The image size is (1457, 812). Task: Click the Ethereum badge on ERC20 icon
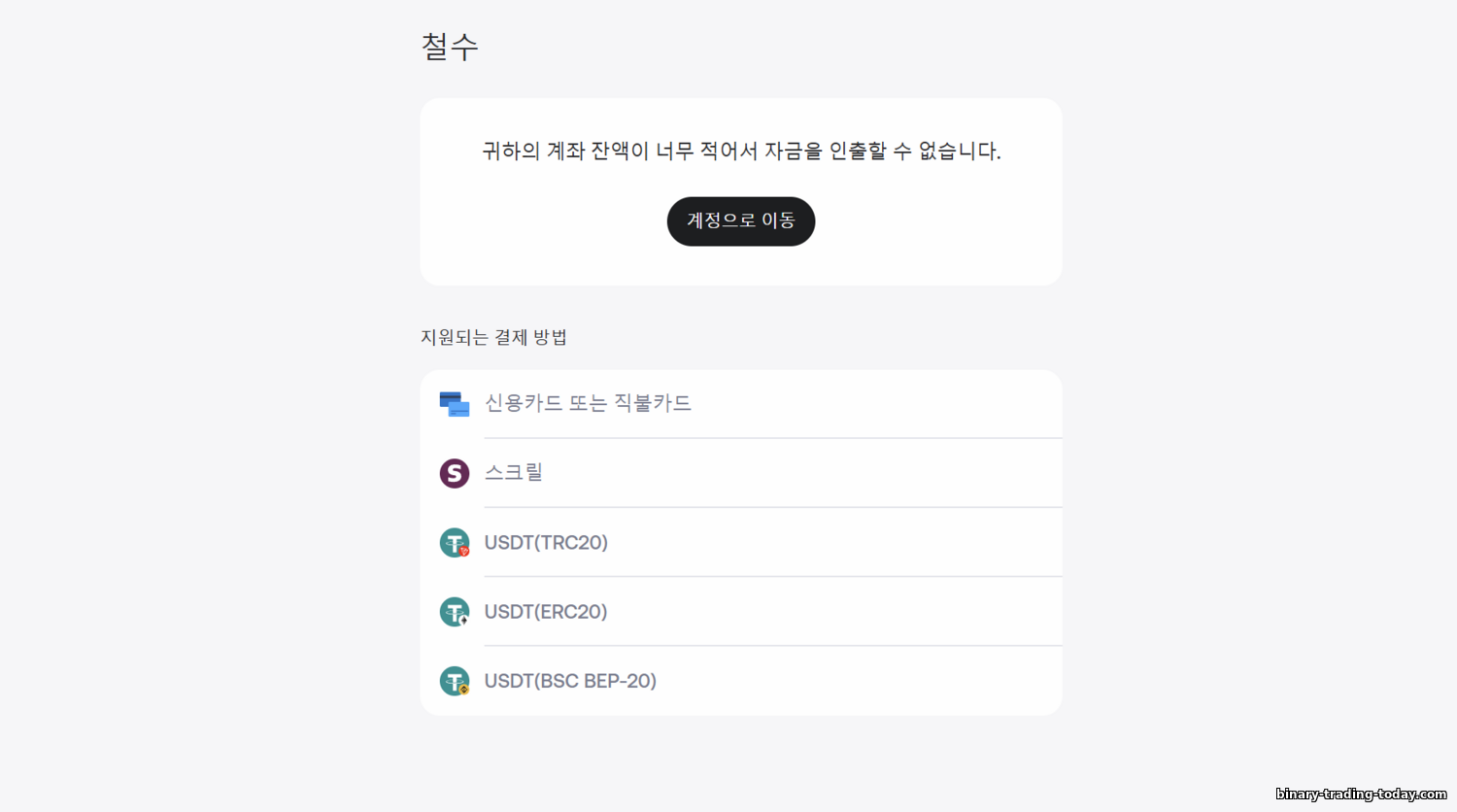[464, 620]
